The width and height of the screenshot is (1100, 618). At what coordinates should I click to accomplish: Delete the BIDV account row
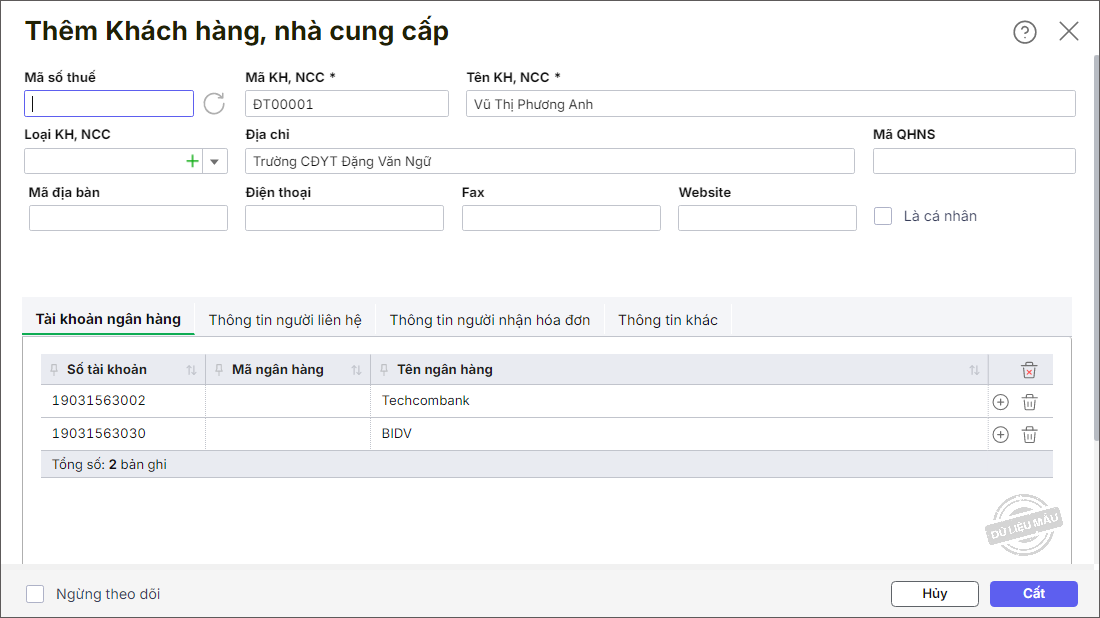1029,435
